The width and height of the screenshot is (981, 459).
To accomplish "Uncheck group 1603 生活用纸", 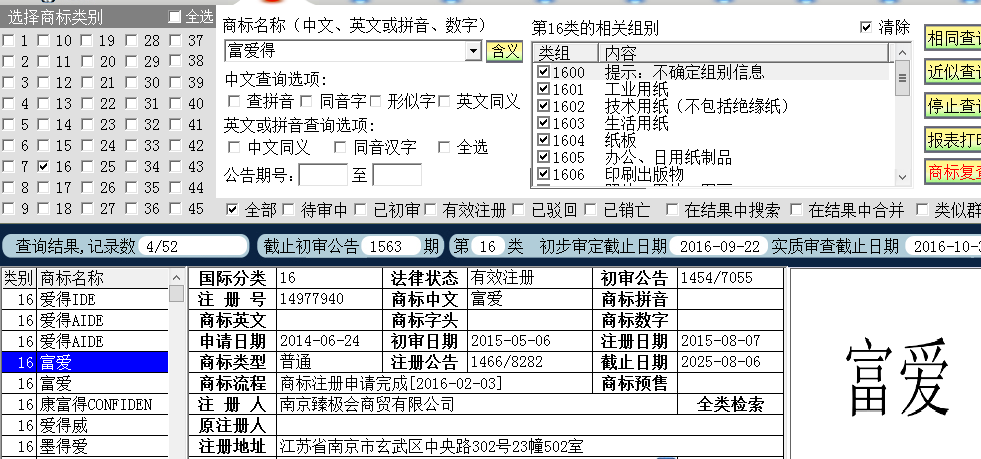I will 544,123.
